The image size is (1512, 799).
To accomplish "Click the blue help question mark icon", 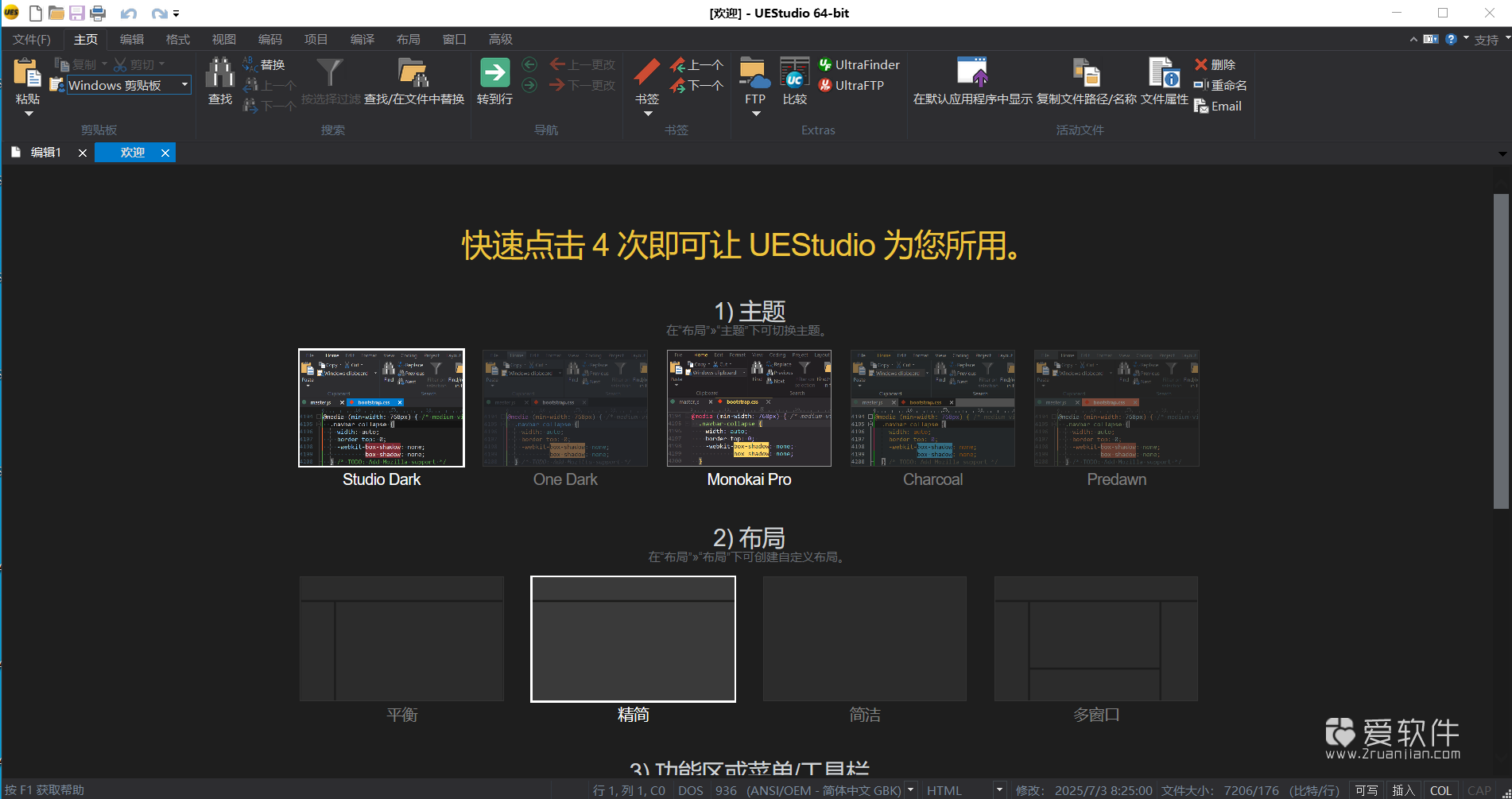I will pyautogui.click(x=1451, y=39).
